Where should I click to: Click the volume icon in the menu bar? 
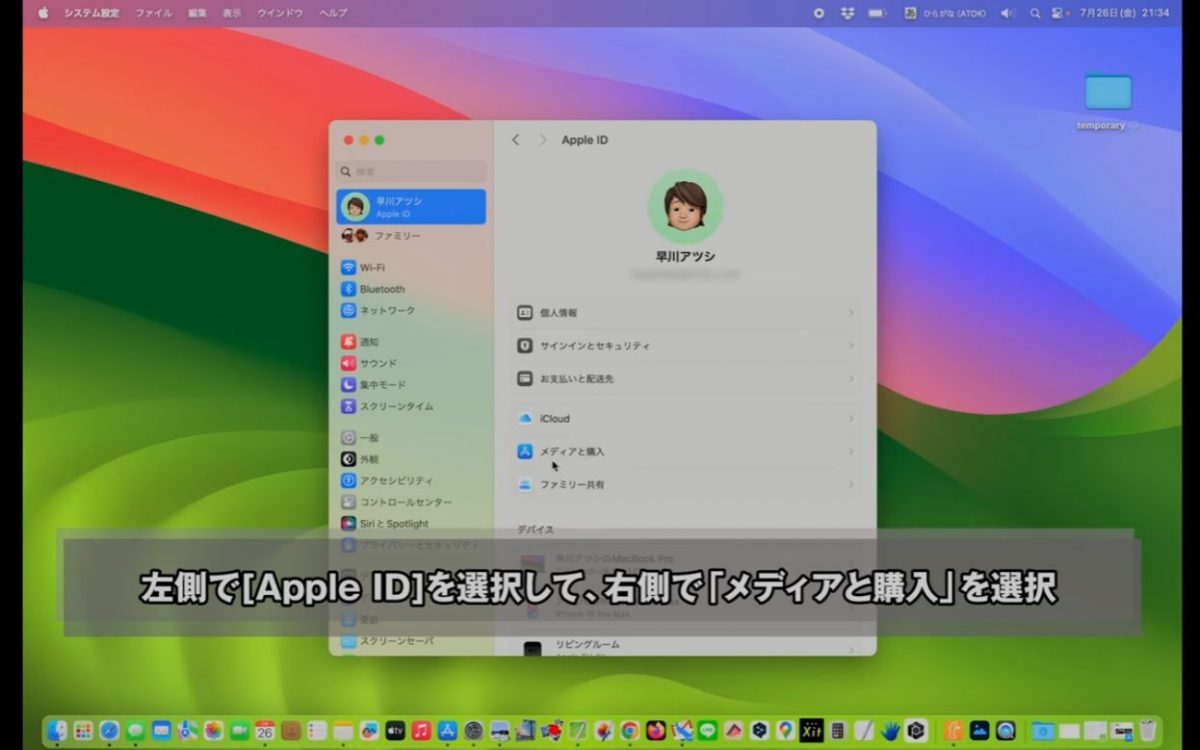pos(1007,13)
